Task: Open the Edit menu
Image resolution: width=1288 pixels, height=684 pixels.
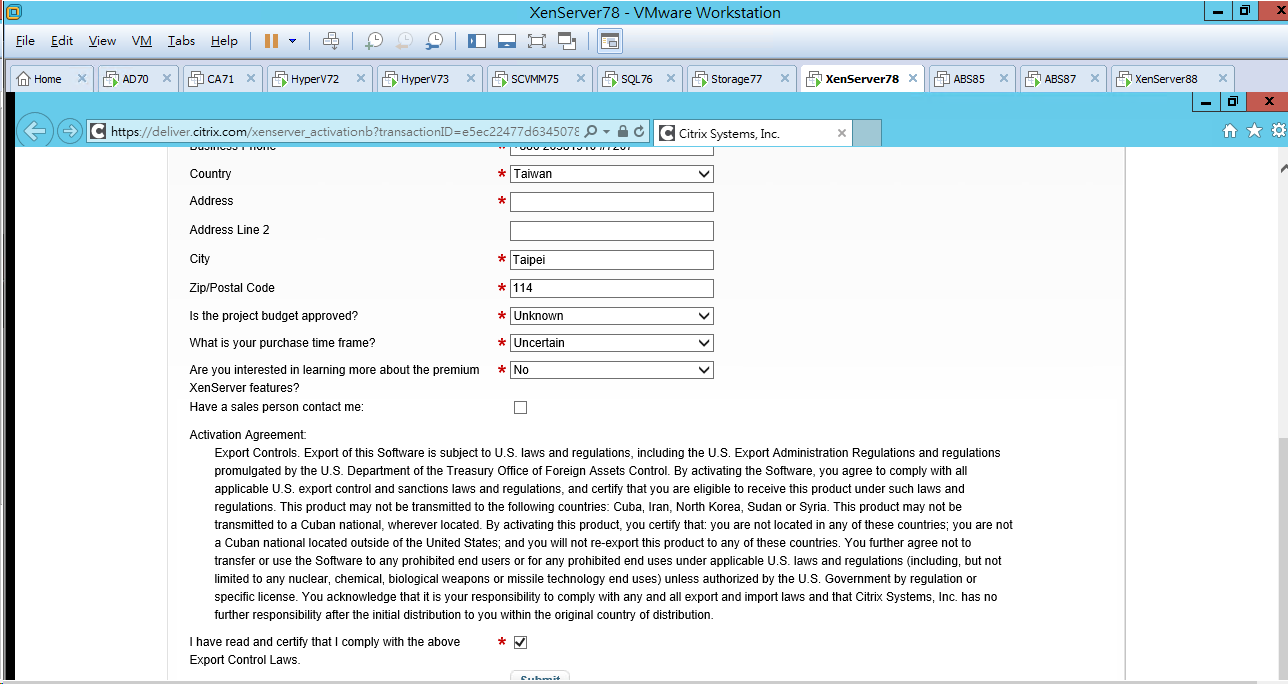Action: coord(62,41)
